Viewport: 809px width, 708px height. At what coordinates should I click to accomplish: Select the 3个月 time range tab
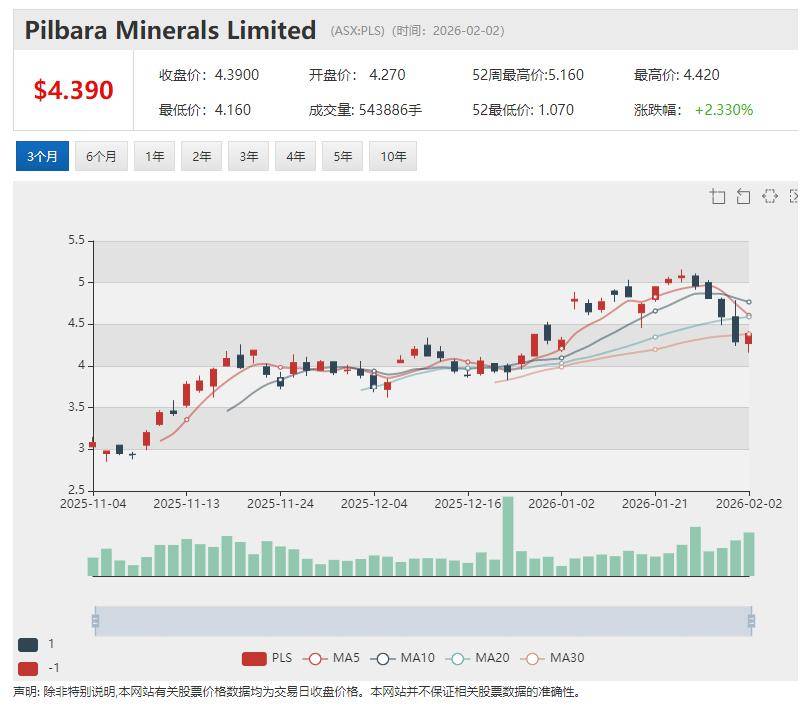(x=42, y=156)
